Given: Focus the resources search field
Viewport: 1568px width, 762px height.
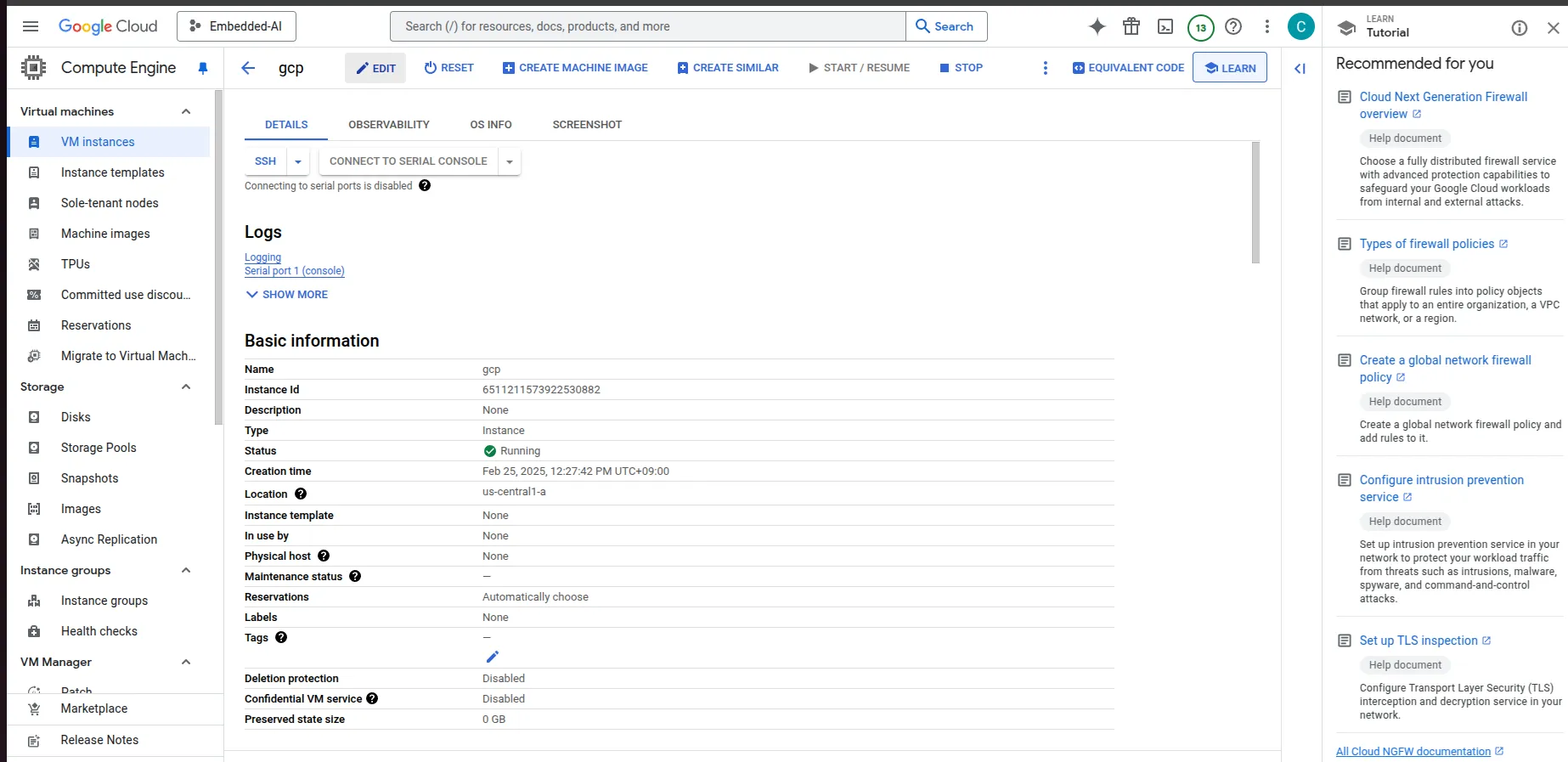Looking at the screenshot, I should point(648,26).
